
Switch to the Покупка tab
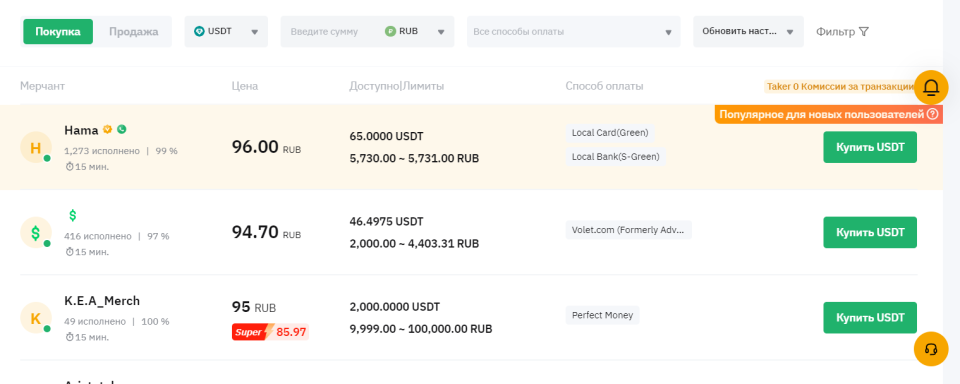pos(58,32)
